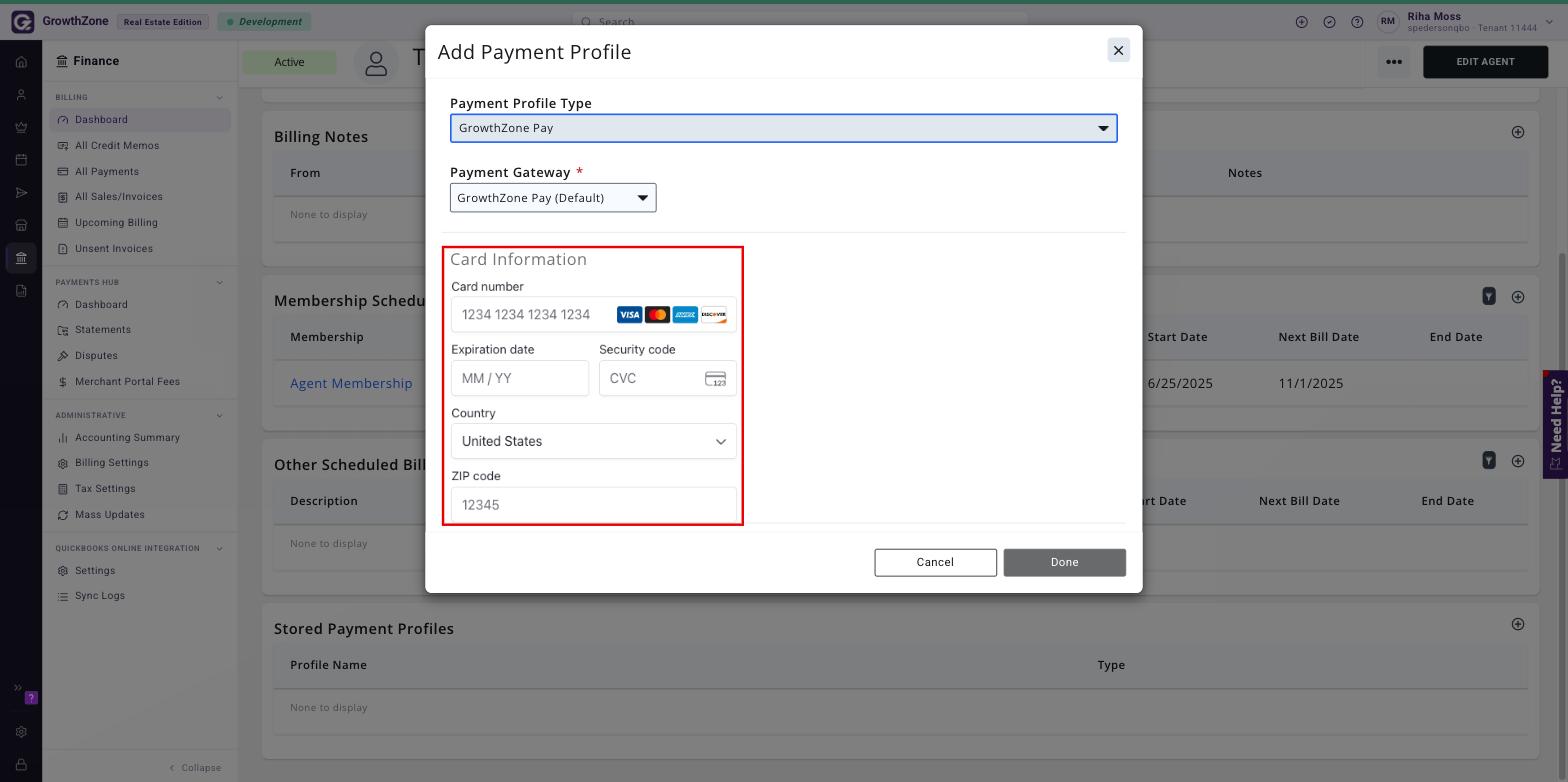Open the Riha Moss user menu
Viewport: 1568px width, 782px height.
coord(1465,21)
